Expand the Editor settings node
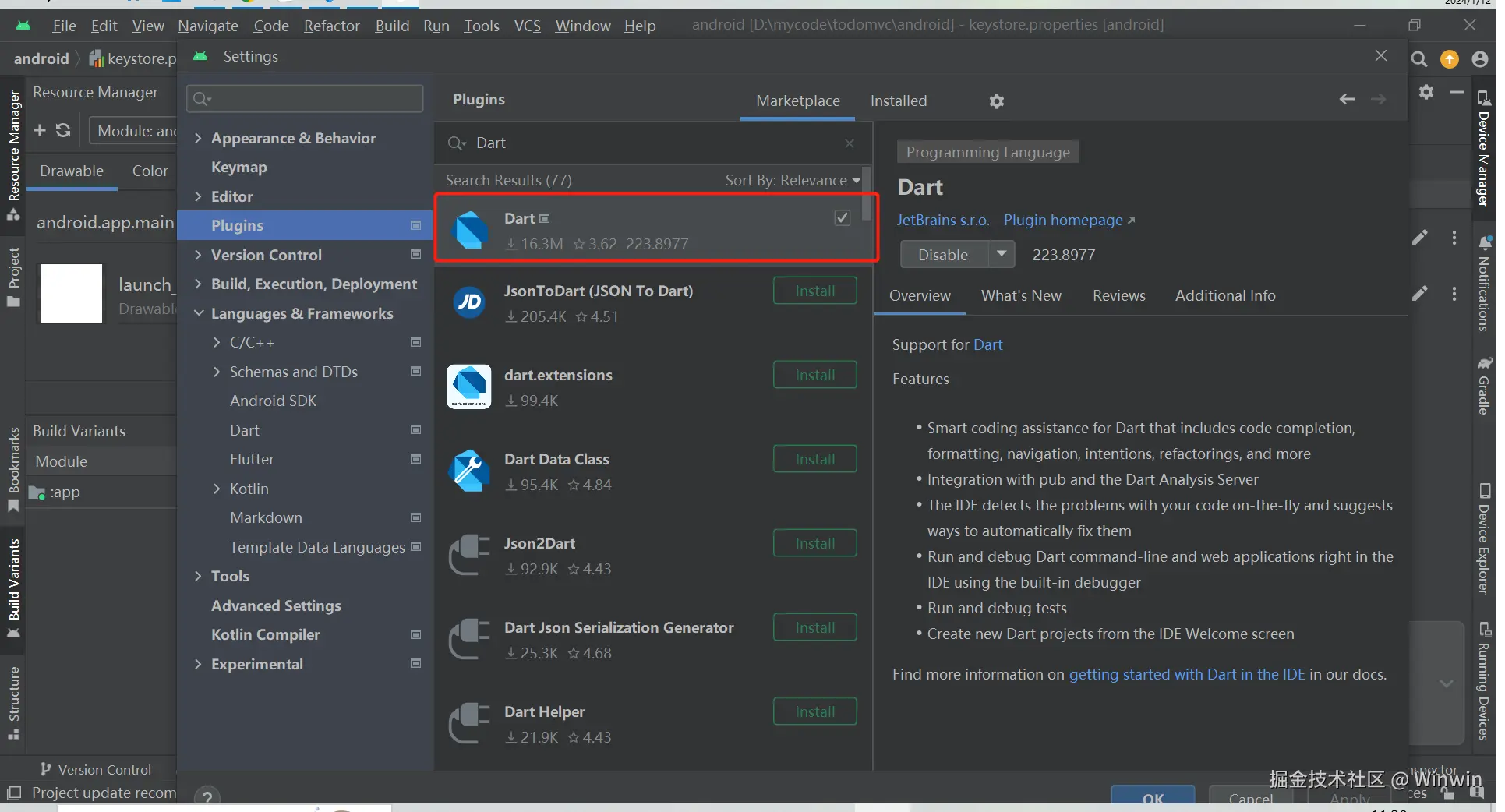Image resolution: width=1505 pixels, height=812 pixels. pyautogui.click(x=198, y=197)
